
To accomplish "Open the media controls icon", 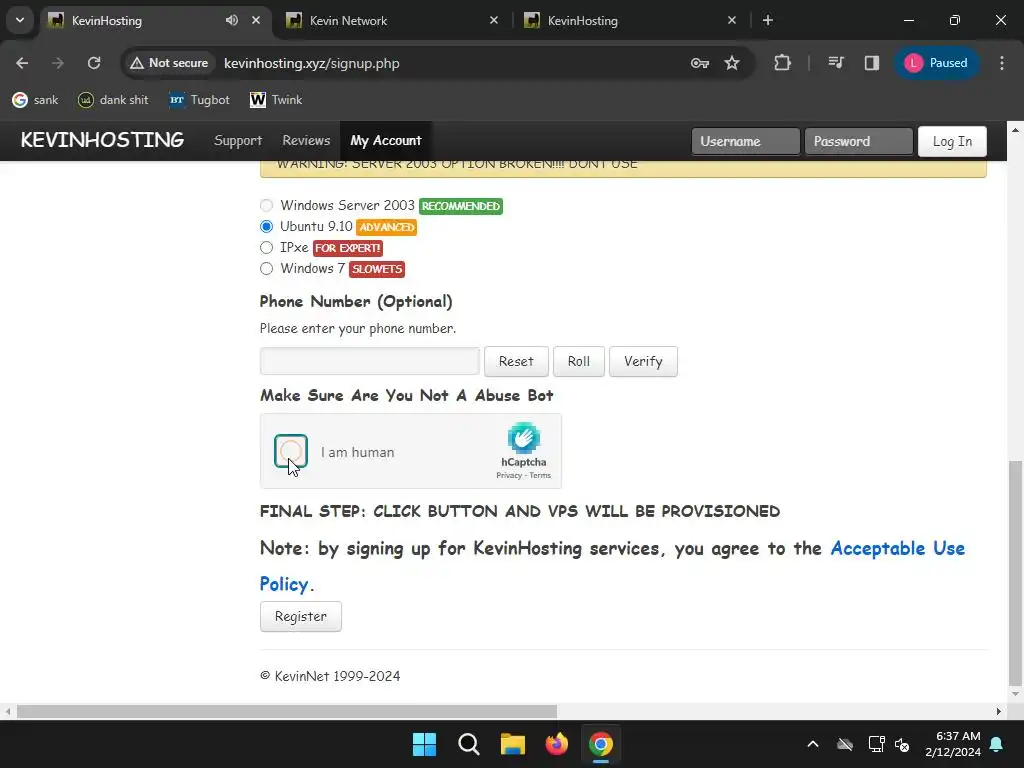I will pos(836,63).
